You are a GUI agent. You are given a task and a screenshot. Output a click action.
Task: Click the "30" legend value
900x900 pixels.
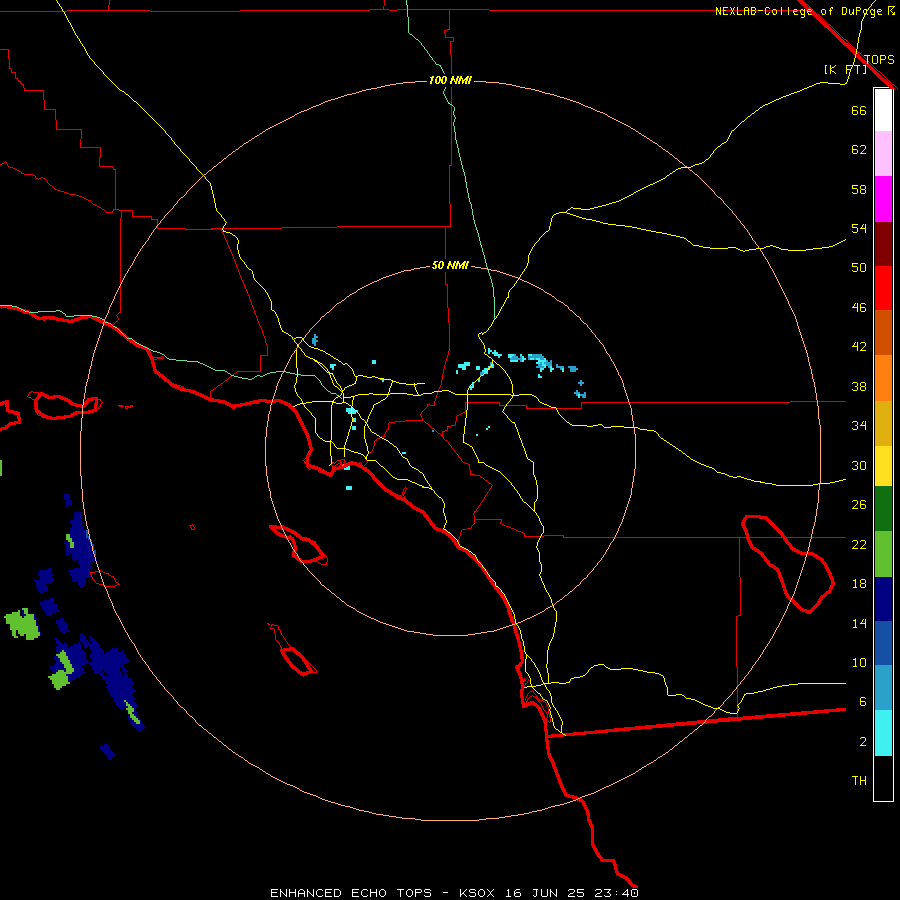pos(859,465)
